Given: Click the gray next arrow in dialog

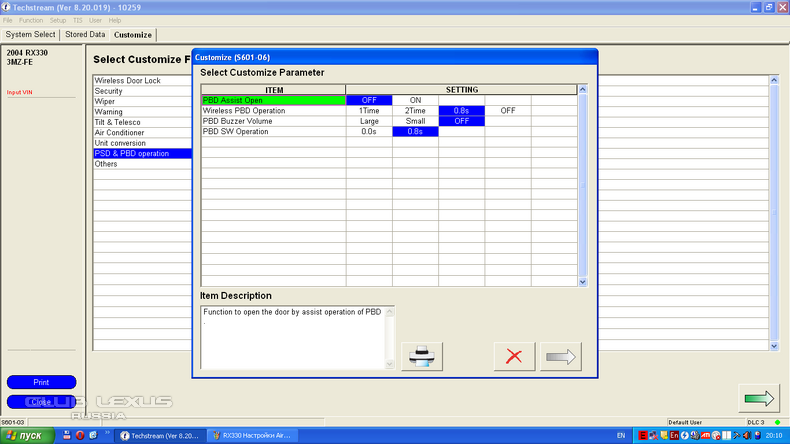Looking at the screenshot, I should [561, 357].
